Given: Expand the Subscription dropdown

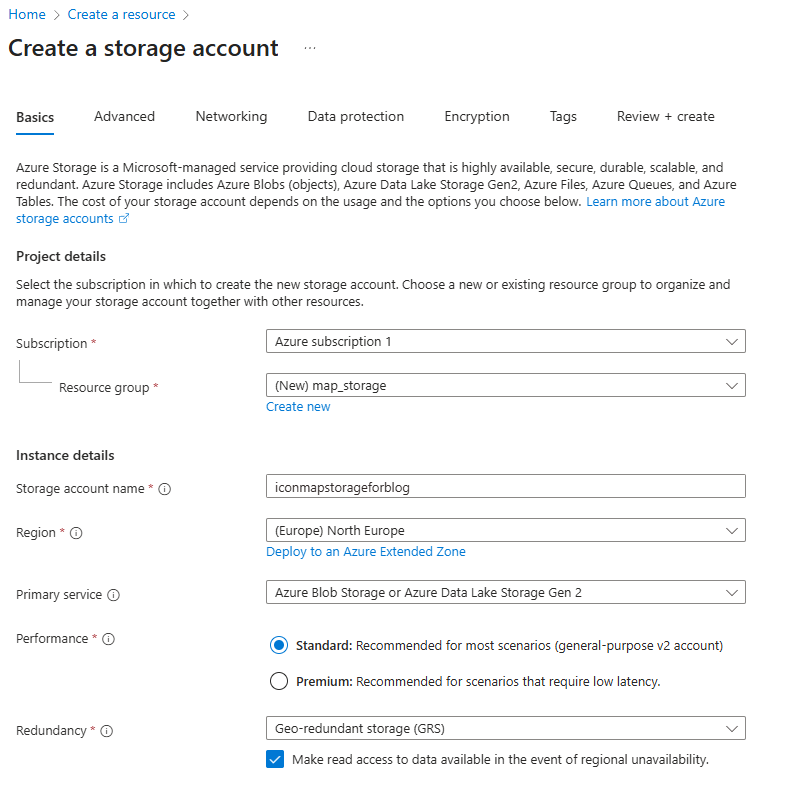Looking at the screenshot, I should (x=505, y=342).
